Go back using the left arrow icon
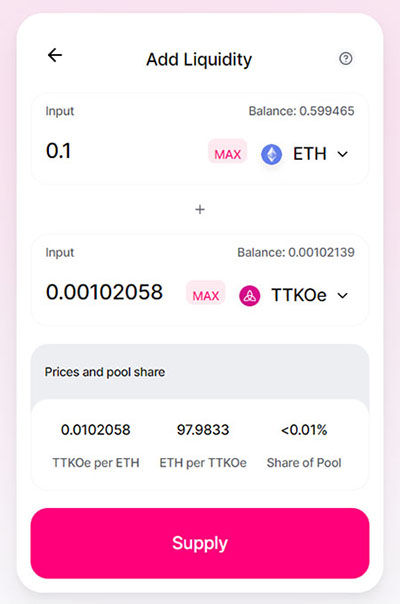 [x=55, y=55]
